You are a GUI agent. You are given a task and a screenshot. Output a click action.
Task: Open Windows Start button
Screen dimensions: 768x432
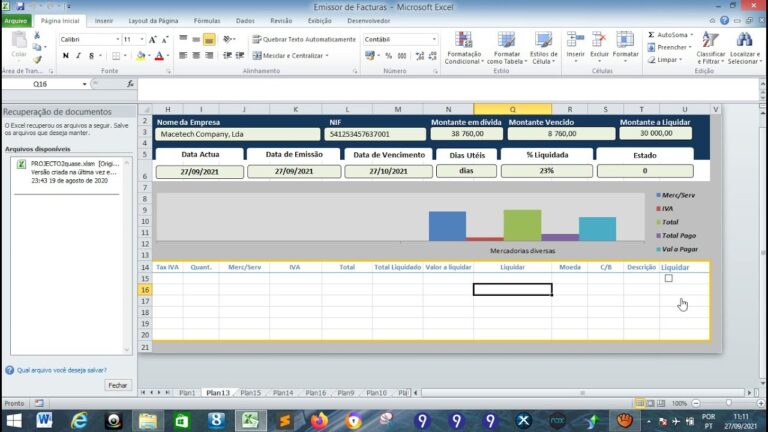tap(14, 421)
